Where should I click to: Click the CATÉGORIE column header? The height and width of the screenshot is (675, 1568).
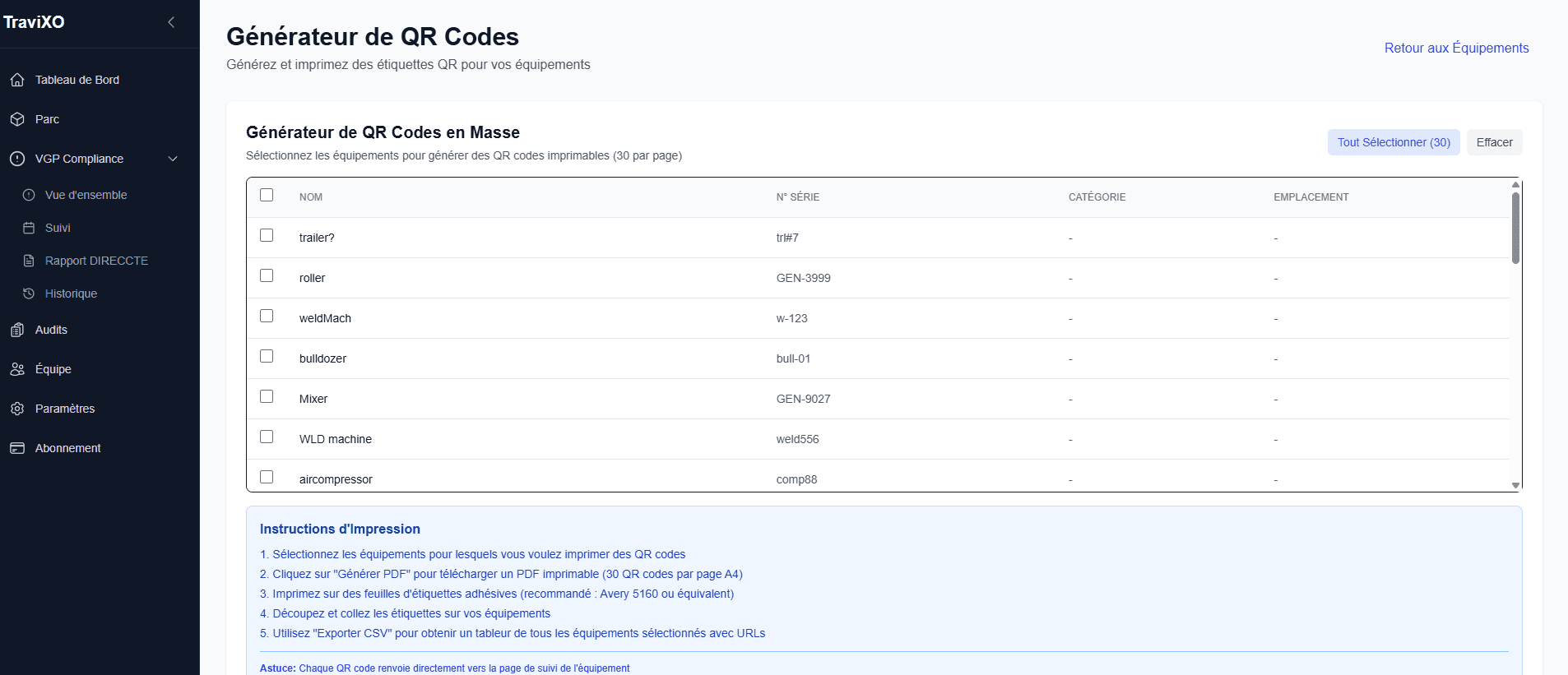(1097, 197)
